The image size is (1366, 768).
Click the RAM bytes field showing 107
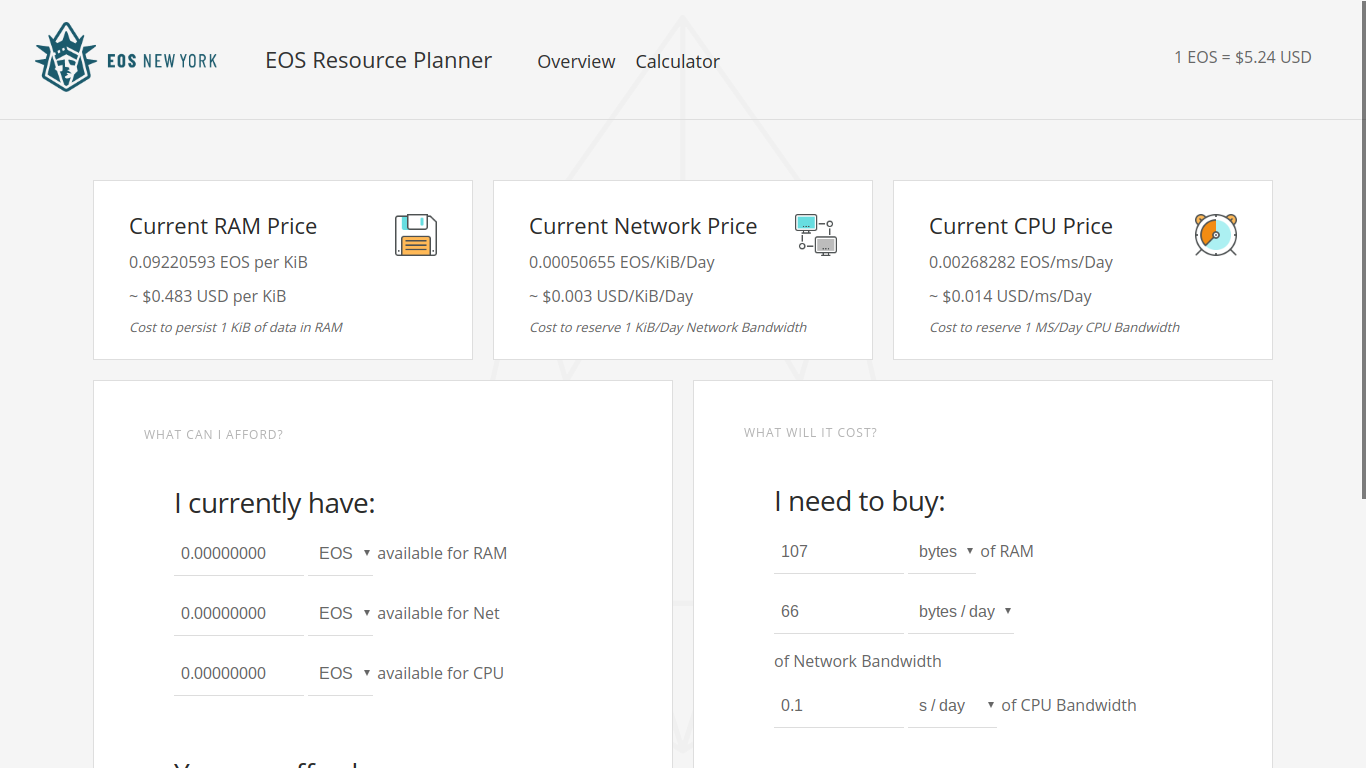pos(839,552)
